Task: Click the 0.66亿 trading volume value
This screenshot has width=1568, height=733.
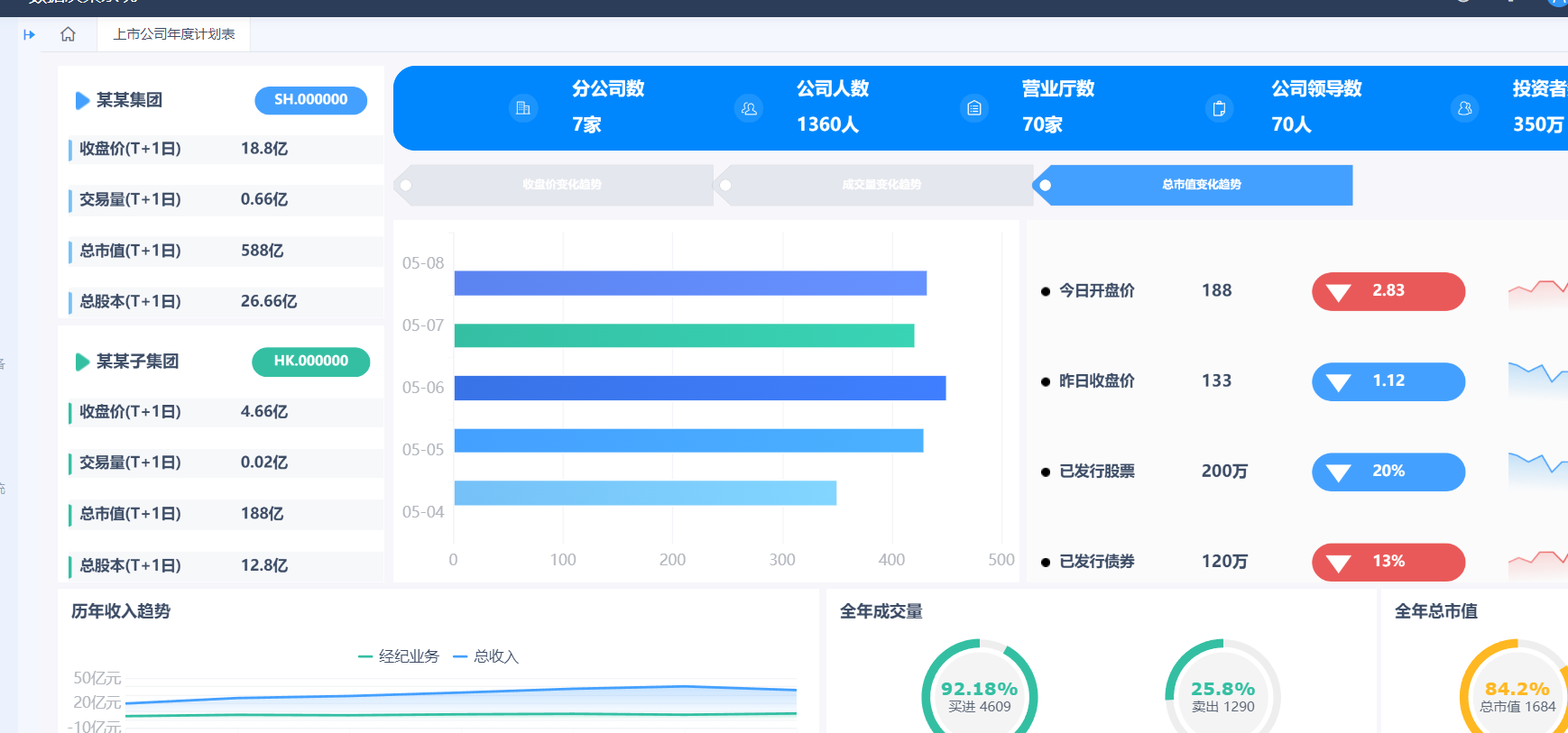Action: point(264,199)
